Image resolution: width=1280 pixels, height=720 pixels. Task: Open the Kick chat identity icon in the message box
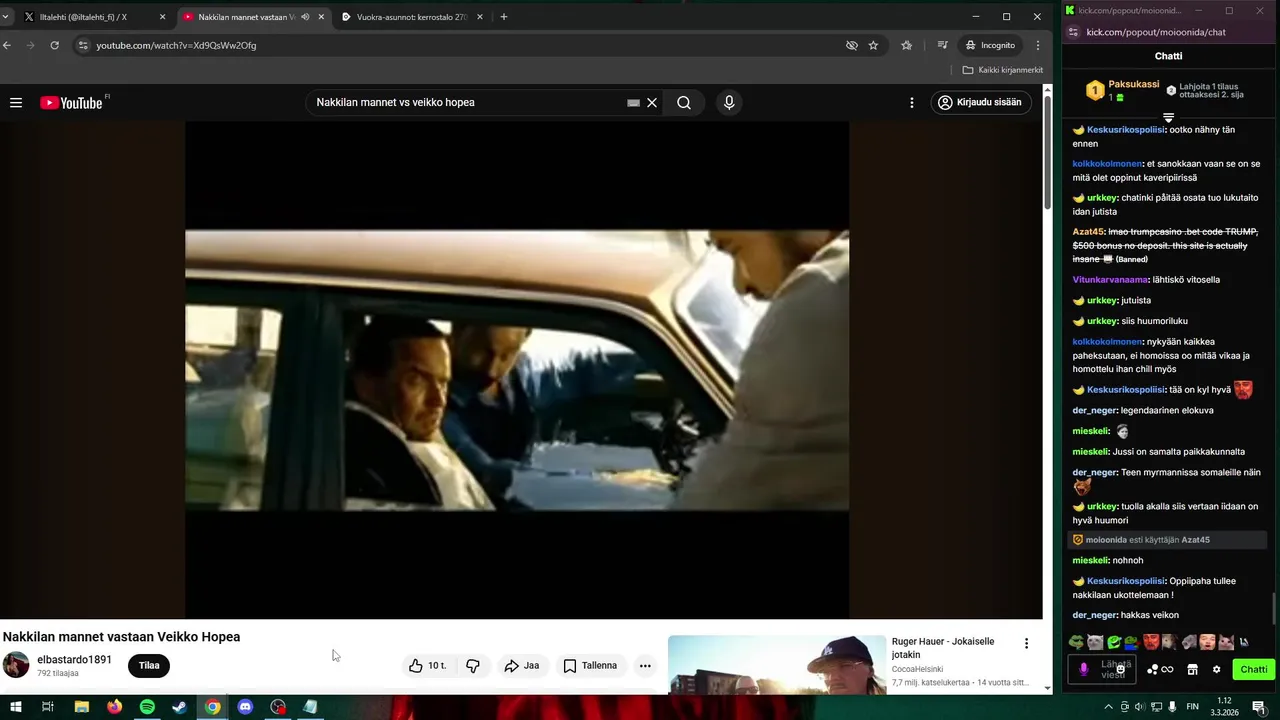click(x=1083, y=669)
